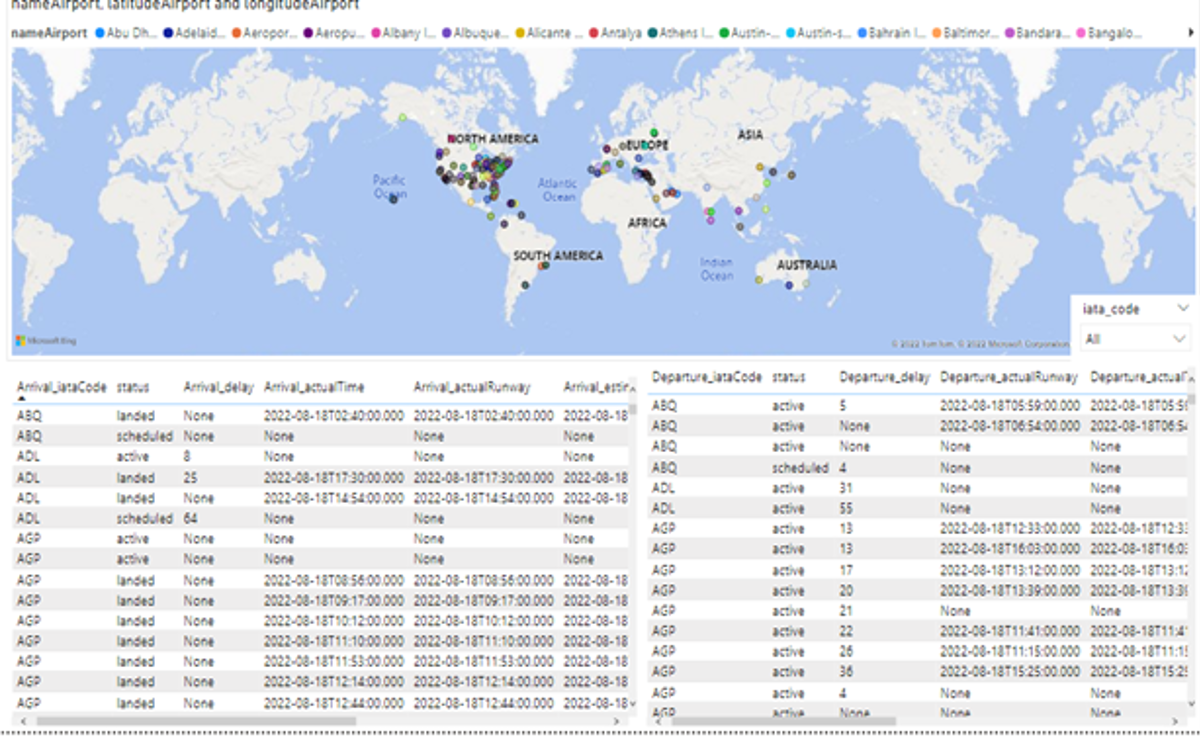The image size is (1200, 737).
Task: Select the Albany I... legend entry
Action: point(402,33)
